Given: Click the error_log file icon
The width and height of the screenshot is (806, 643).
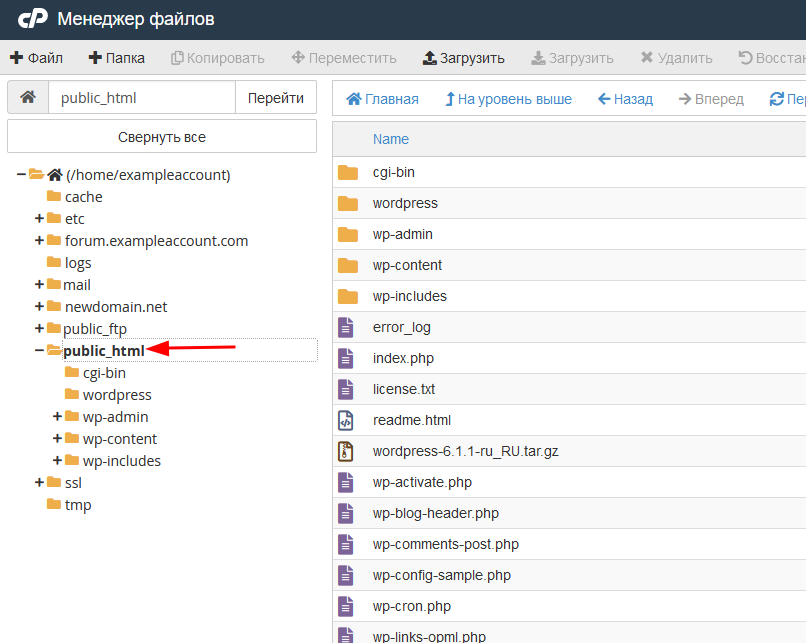Looking at the screenshot, I should [346, 327].
